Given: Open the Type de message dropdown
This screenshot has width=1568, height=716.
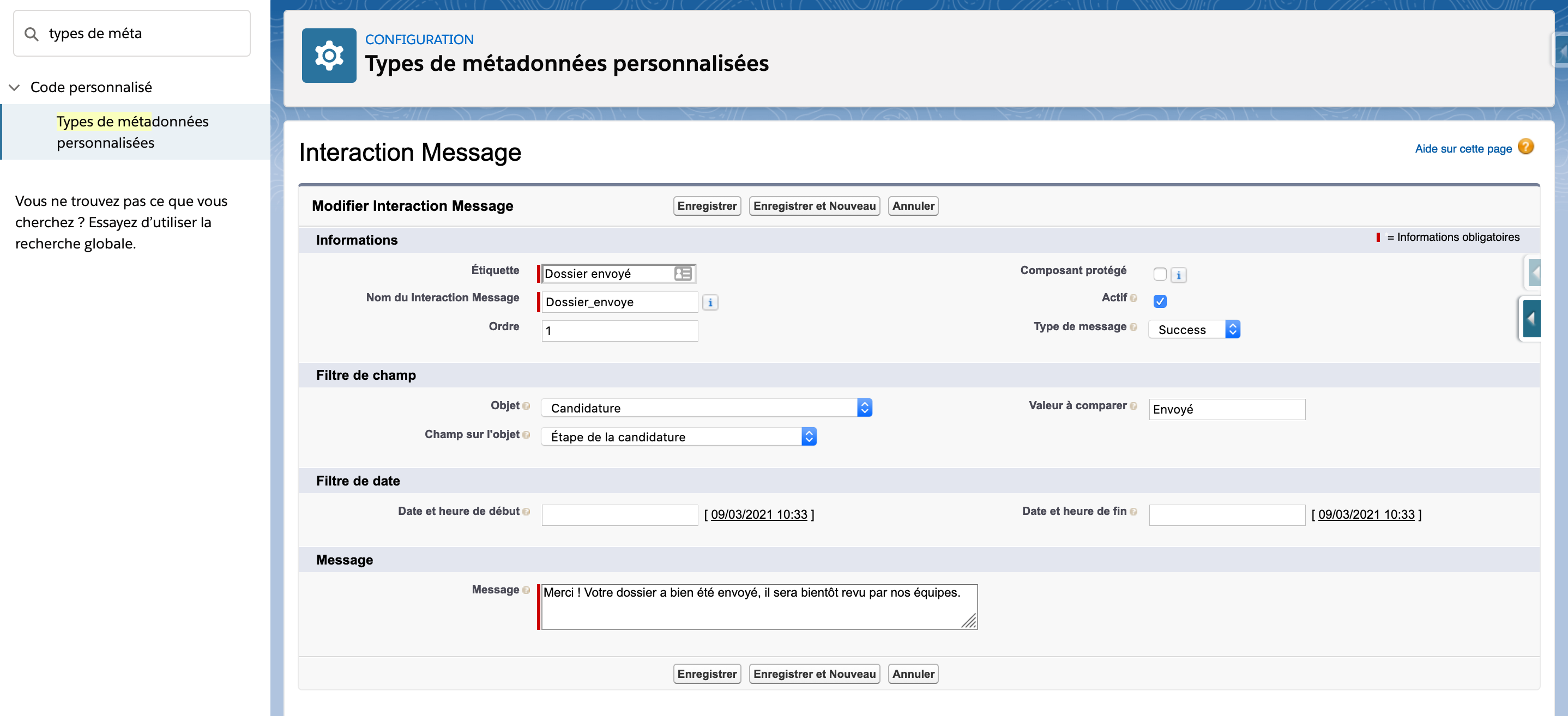Looking at the screenshot, I should pyautogui.click(x=1193, y=329).
